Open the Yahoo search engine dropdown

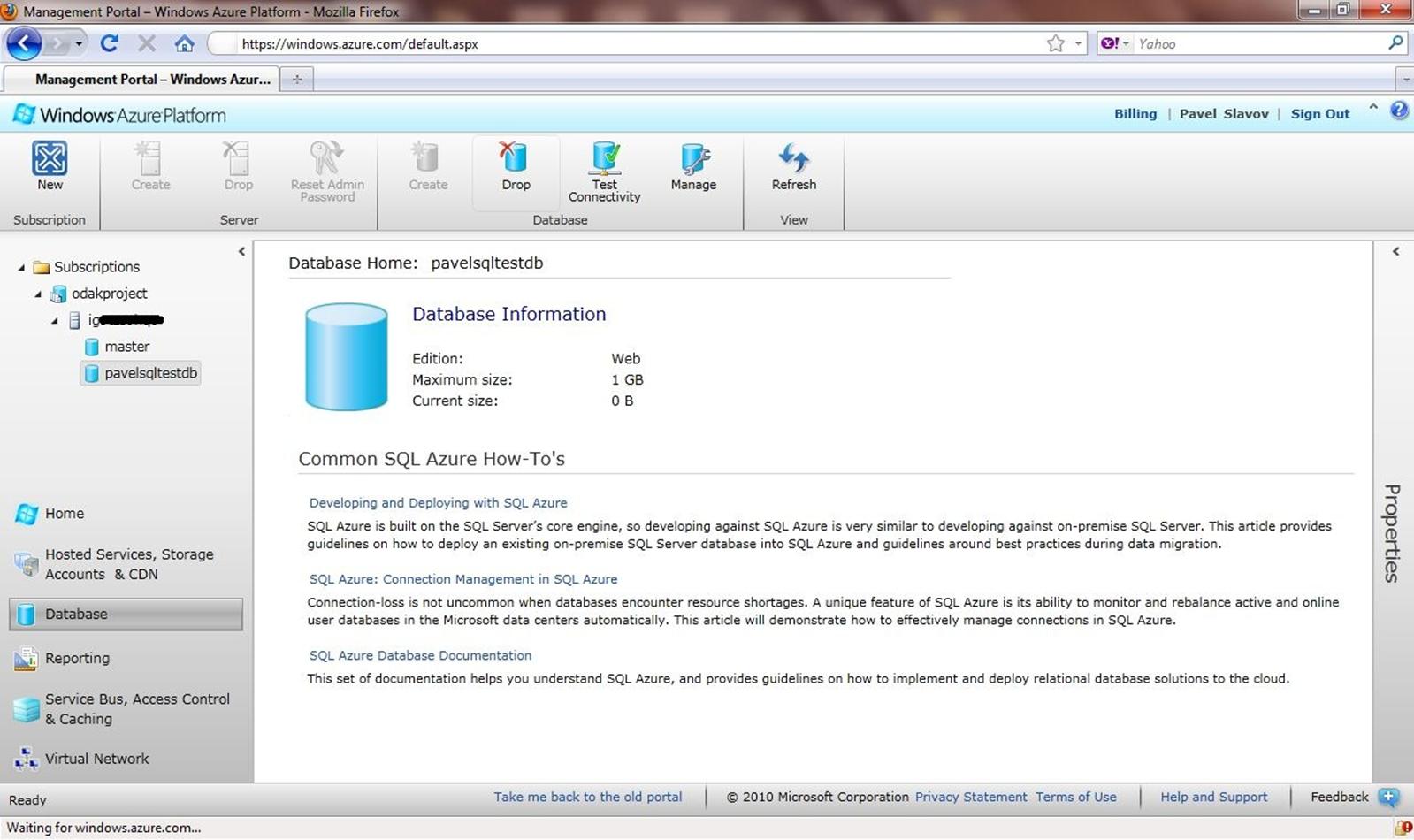pyautogui.click(x=1125, y=43)
